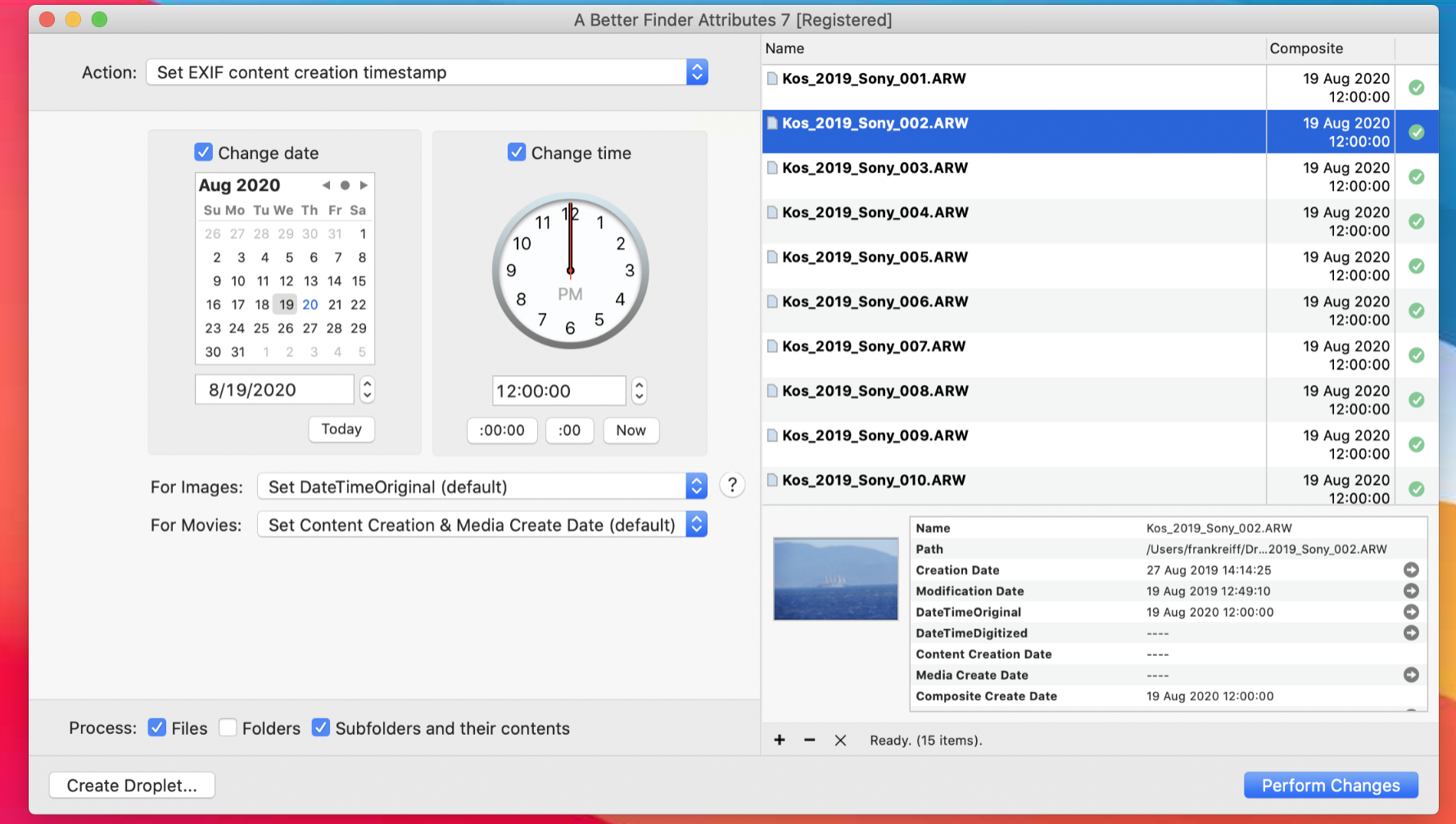Image resolution: width=1456 pixels, height=824 pixels.
Task: Click the X icon to clear list
Action: point(840,740)
